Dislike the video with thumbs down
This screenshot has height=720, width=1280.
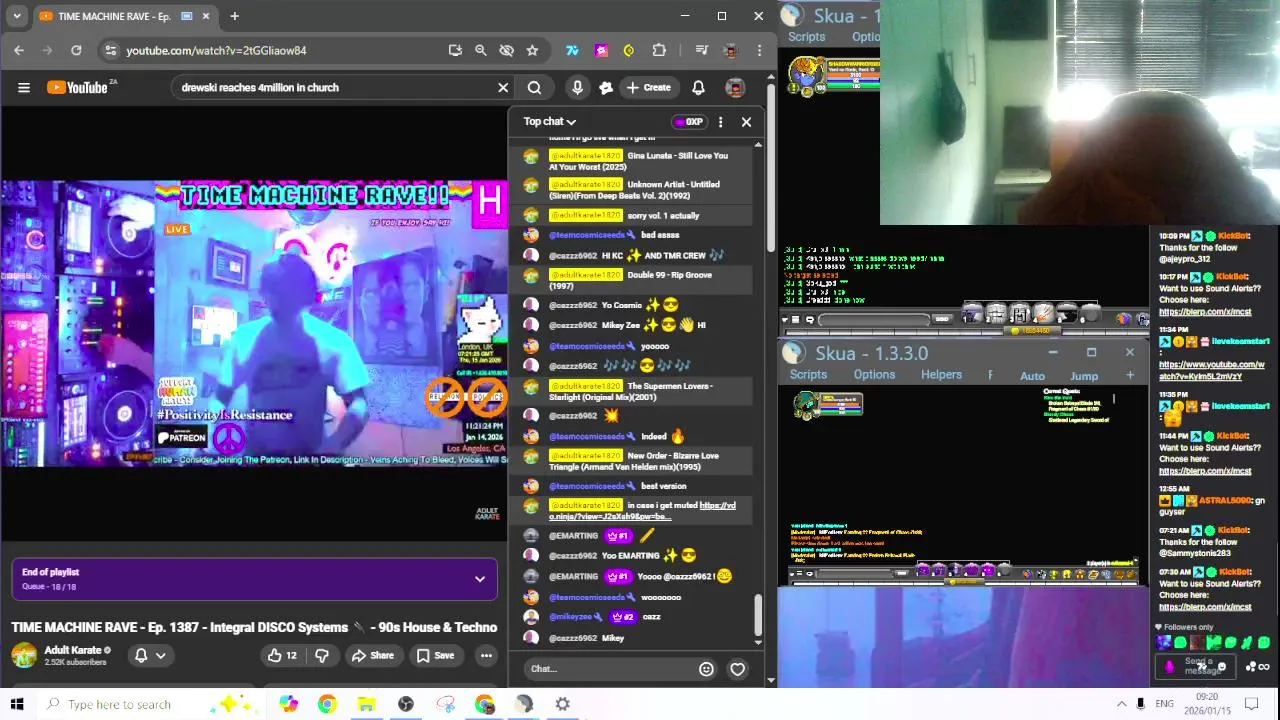point(322,656)
